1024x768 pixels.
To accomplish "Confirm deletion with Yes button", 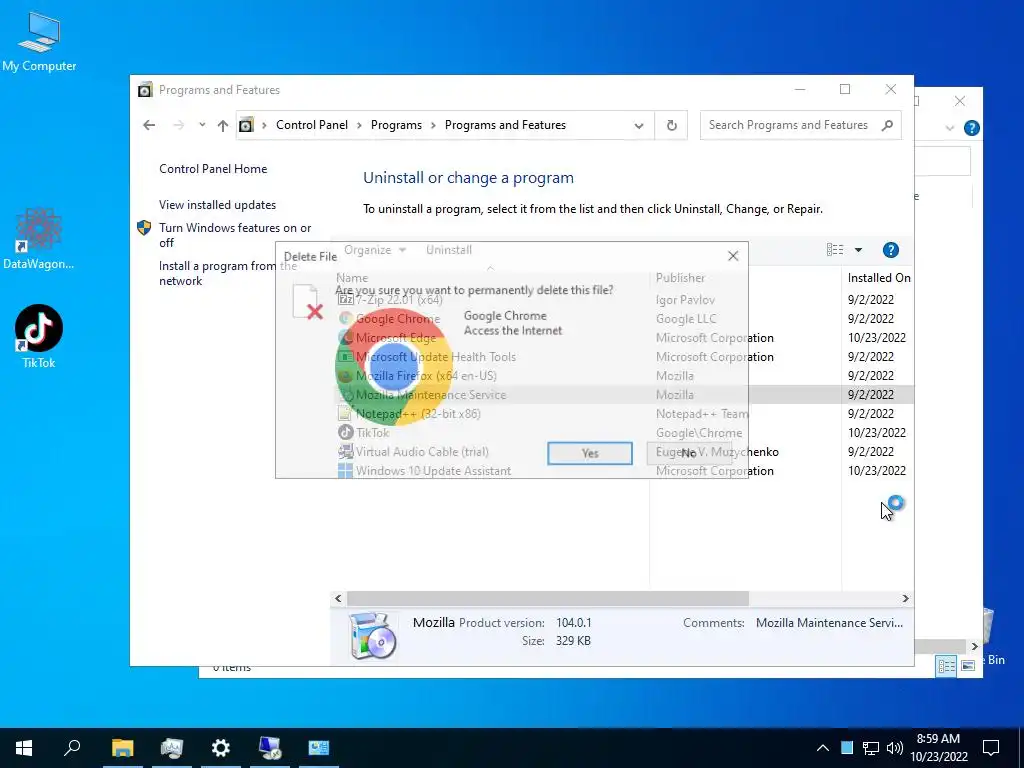I will pyautogui.click(x=590, y=453).
